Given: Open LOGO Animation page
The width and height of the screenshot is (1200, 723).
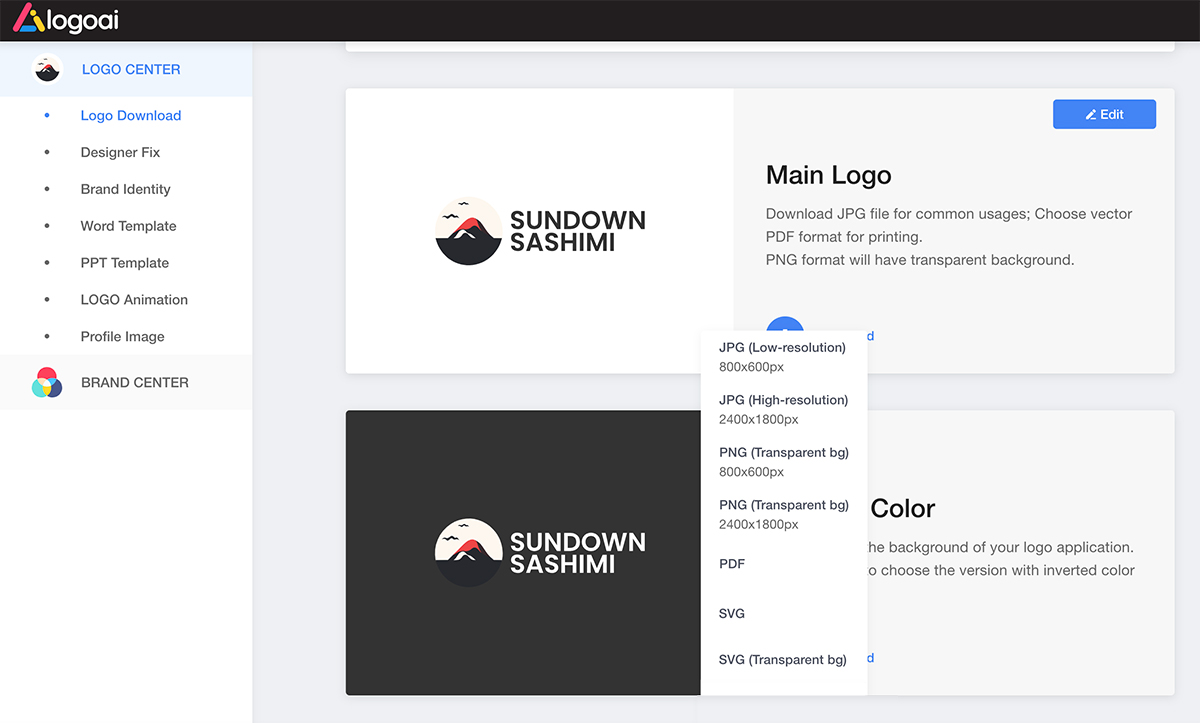Looking at the screenshot, I should [x=134, y=300].
